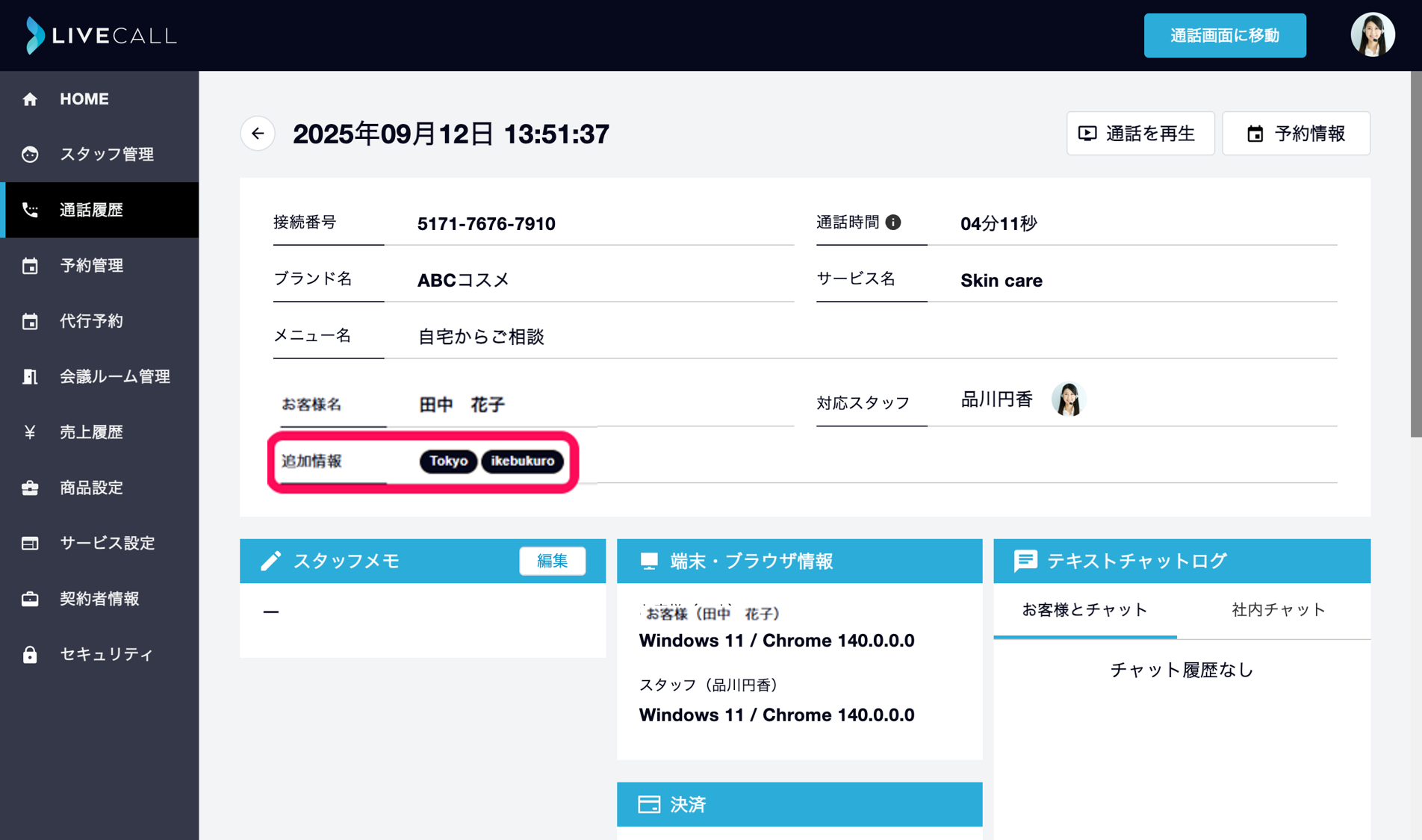This screenshot has width=1422, height=840.
Task: Click 編集 in the スタッフメモ panel
Action: click(552, 561)
